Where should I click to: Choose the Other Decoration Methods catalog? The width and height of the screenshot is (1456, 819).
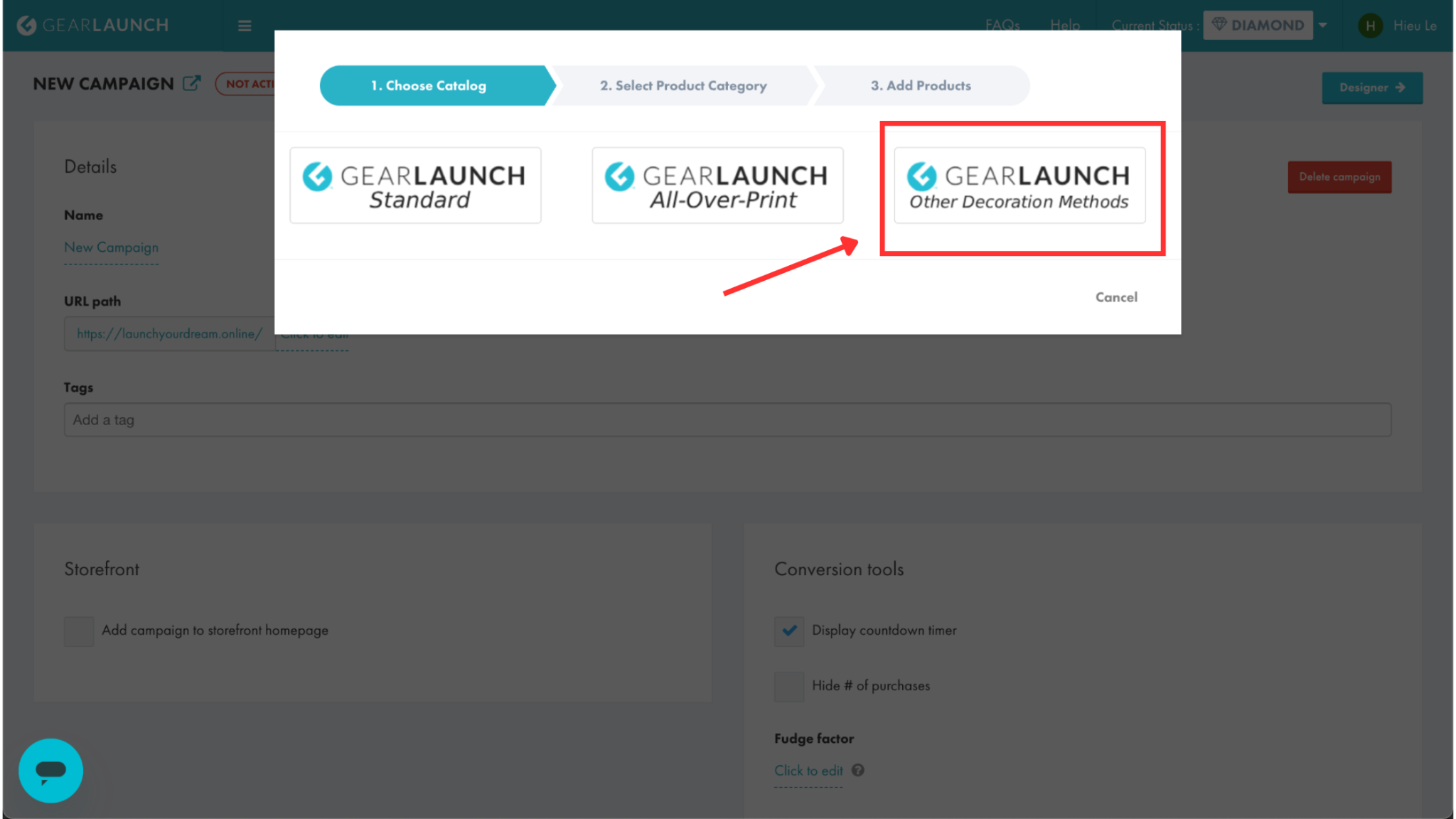(1019, 186)
